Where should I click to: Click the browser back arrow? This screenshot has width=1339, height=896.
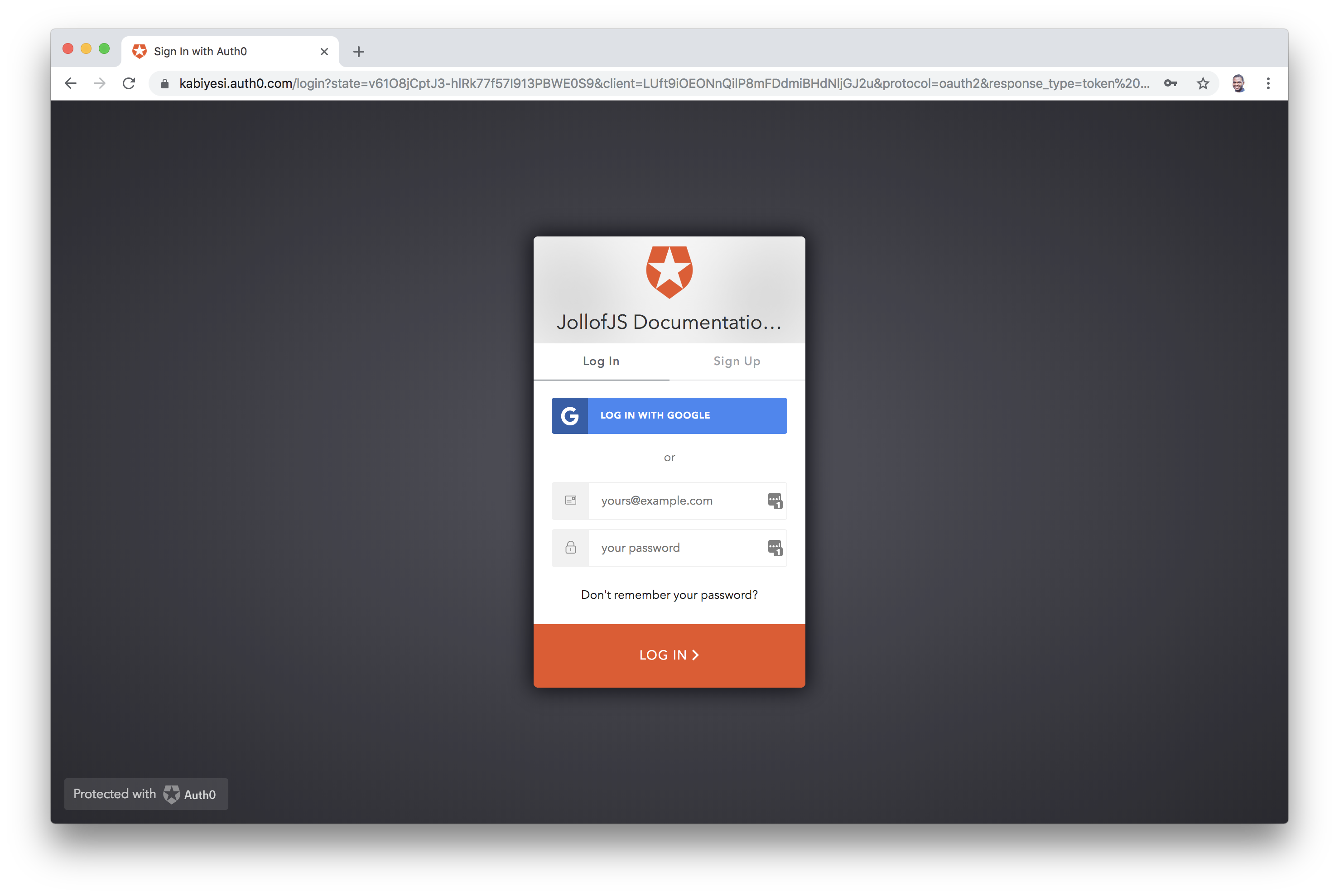pyautogui.click(x=70, y=83)
